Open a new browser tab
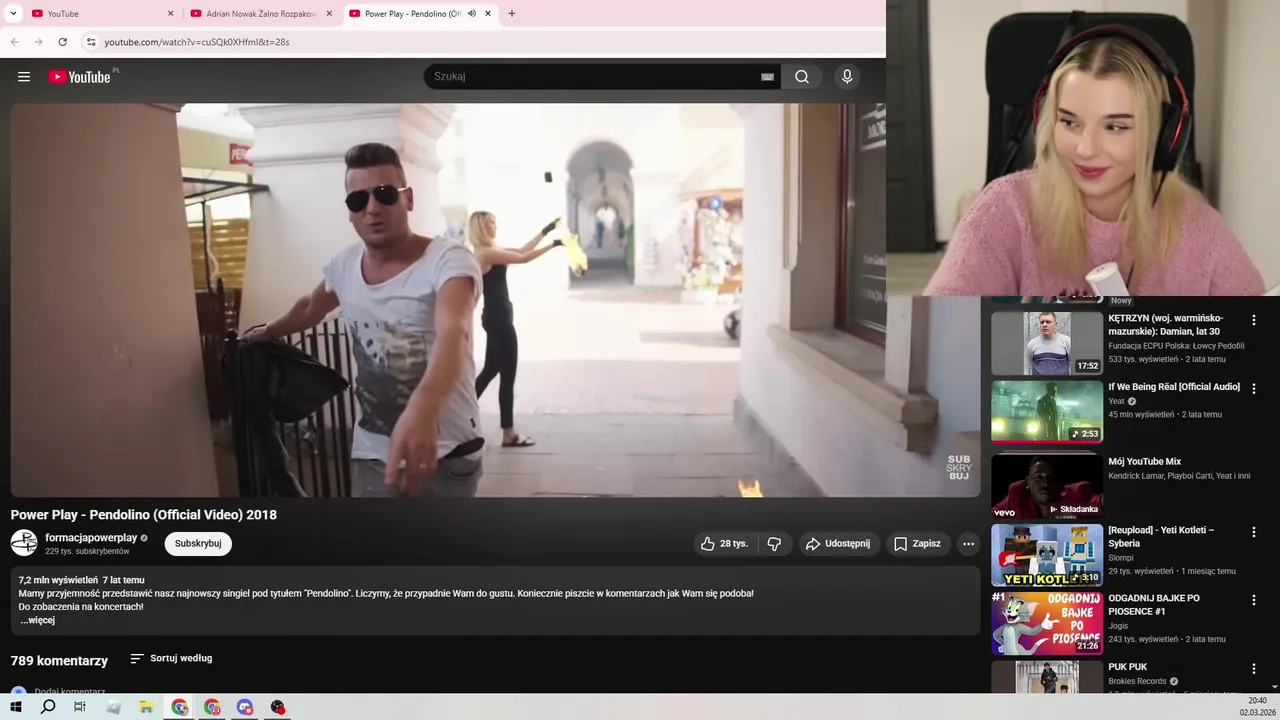The height and width of the screenshot is (720, 1280). coord(512,14)
